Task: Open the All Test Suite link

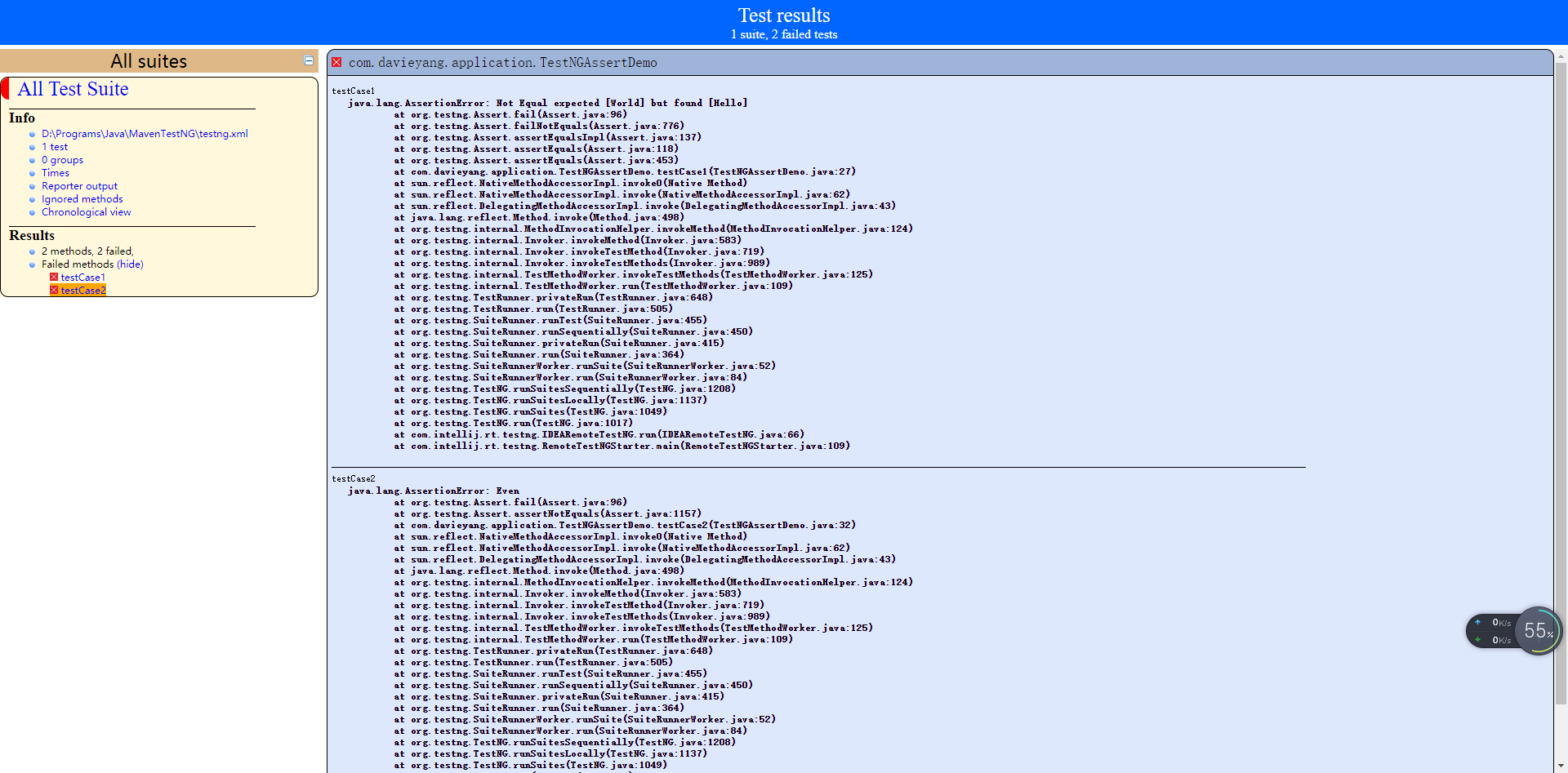Action: click(x=73, y=89)
